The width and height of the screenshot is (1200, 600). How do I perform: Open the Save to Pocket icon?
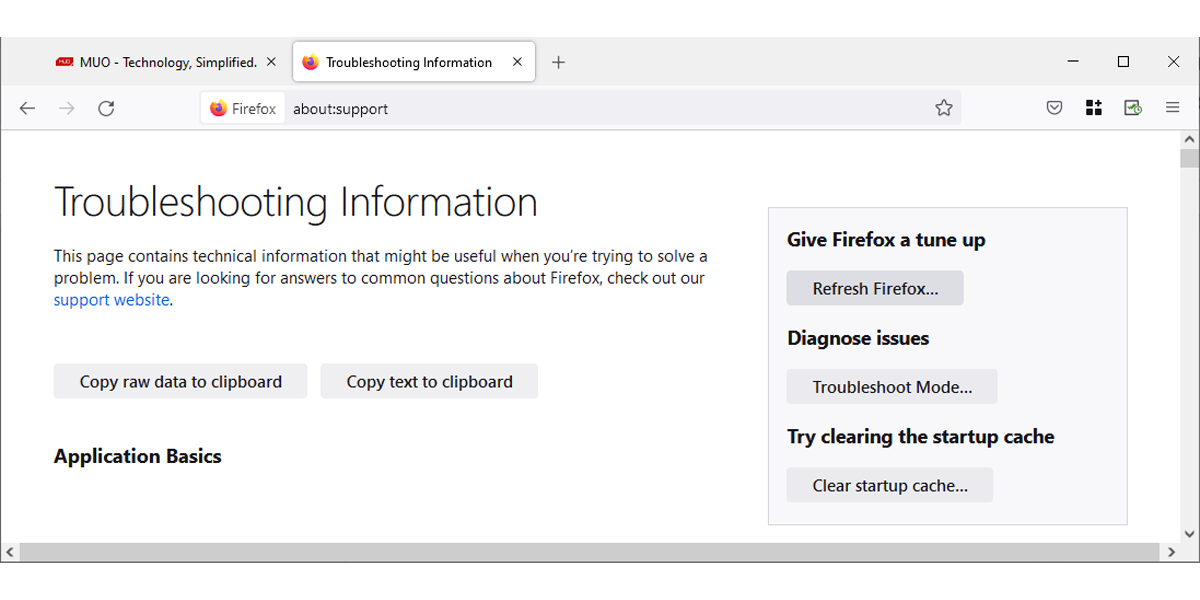pyautogui.click(x=1054, y=109)
